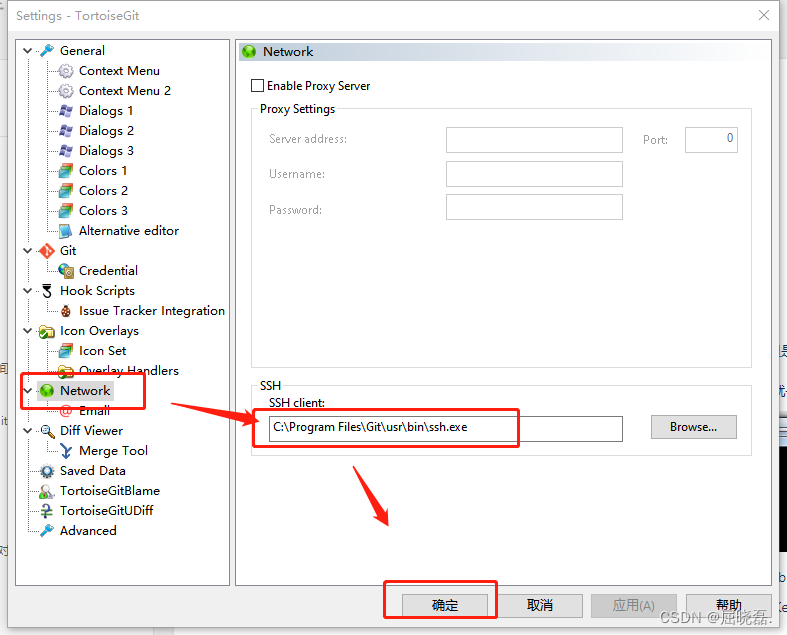Collapse the Diff Viewer tree node
This screenshot has width=787, height=635.
click(x=28, y=431)
